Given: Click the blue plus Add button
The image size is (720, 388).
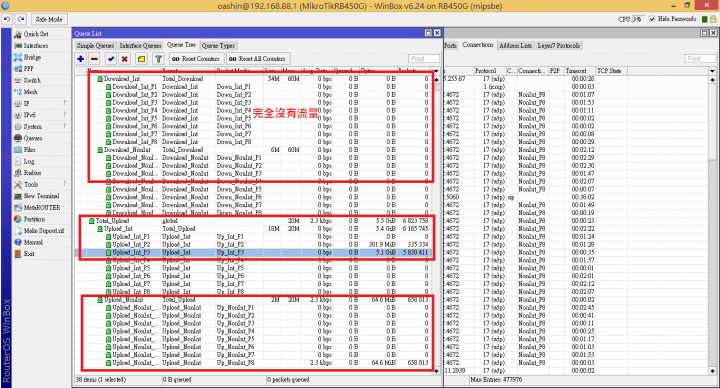Looking at the screenshot, I should point(81,59).
